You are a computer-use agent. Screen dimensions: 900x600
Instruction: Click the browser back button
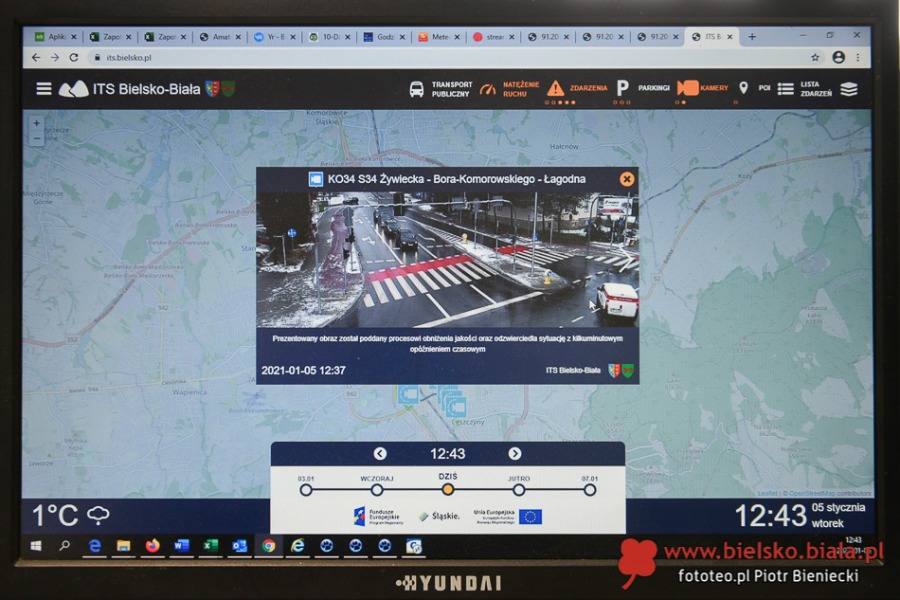click(36, 57)
